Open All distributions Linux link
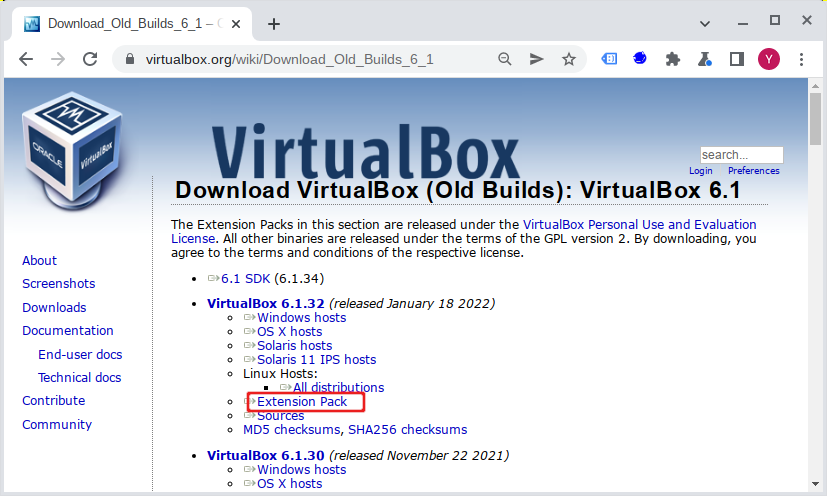 [339, 388]
